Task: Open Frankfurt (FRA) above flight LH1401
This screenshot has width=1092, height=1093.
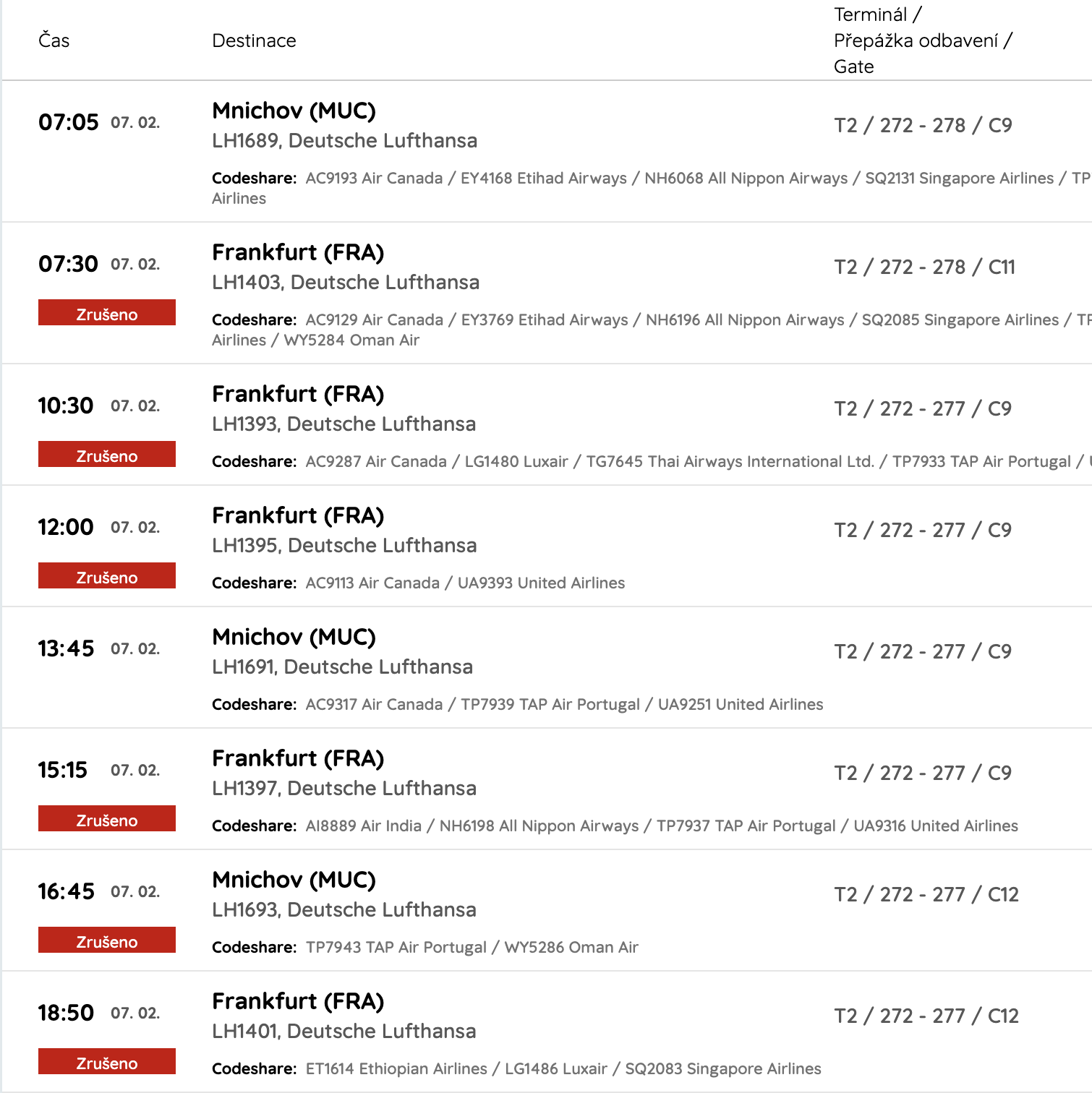Action: (298, 1001)
